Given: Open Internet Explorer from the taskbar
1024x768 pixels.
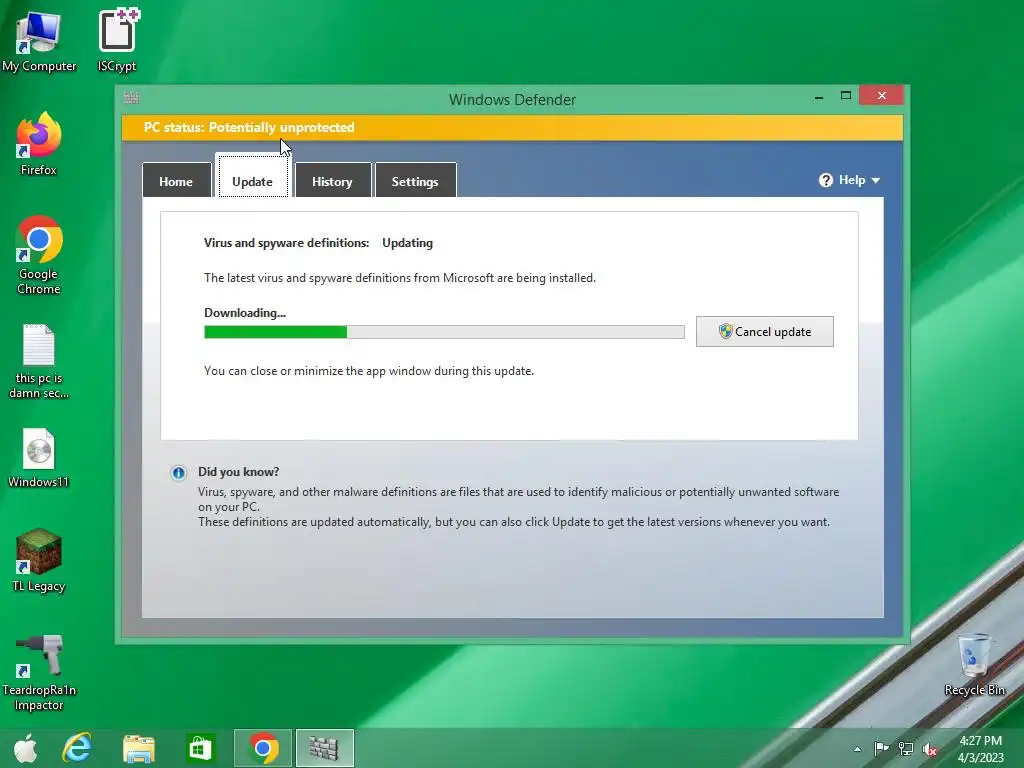Looking at the screenshot, I should [77, 748].
